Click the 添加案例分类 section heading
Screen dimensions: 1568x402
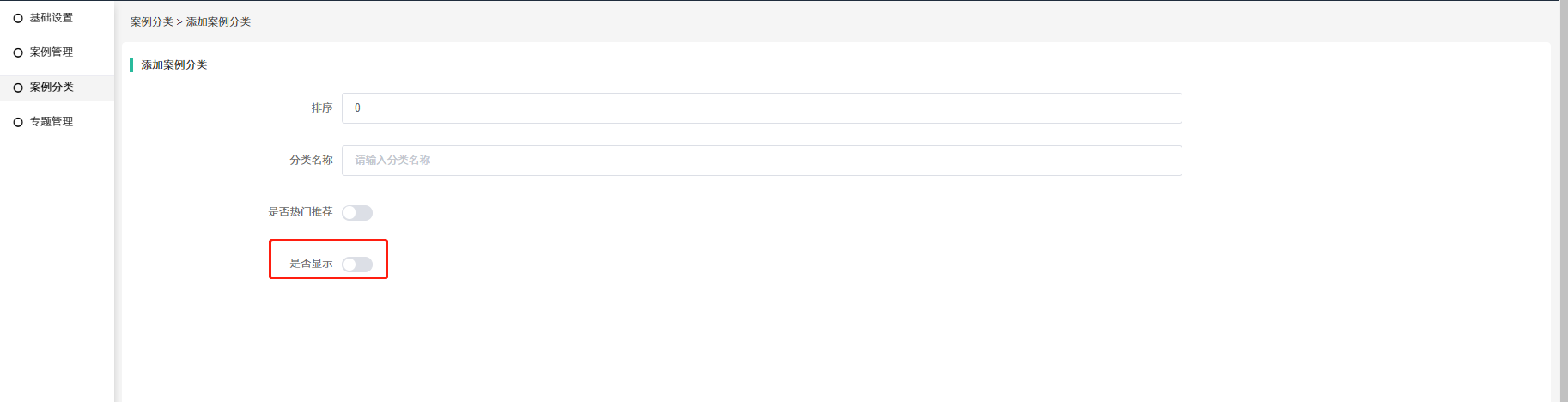pos(173,65)
